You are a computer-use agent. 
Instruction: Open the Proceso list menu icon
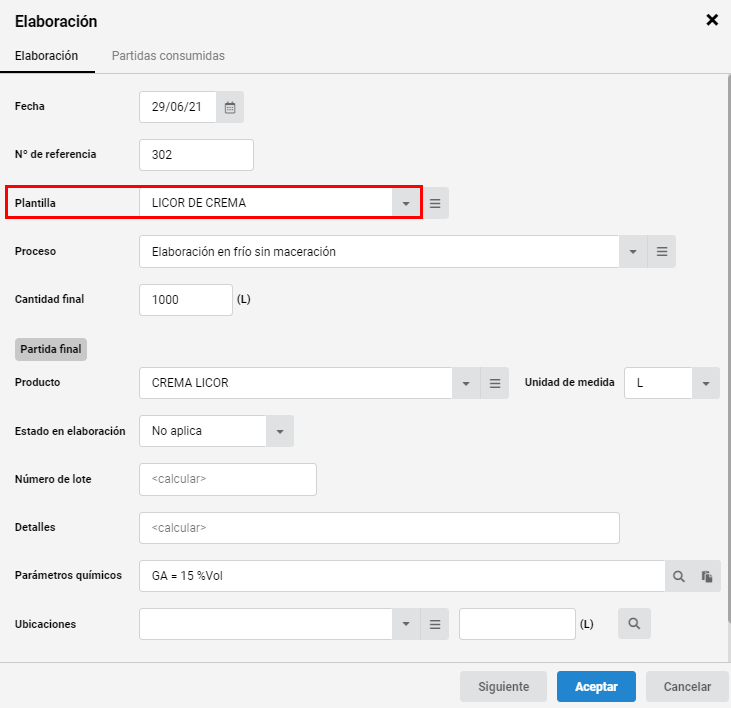pyautogui.click(x=662, y=252)
